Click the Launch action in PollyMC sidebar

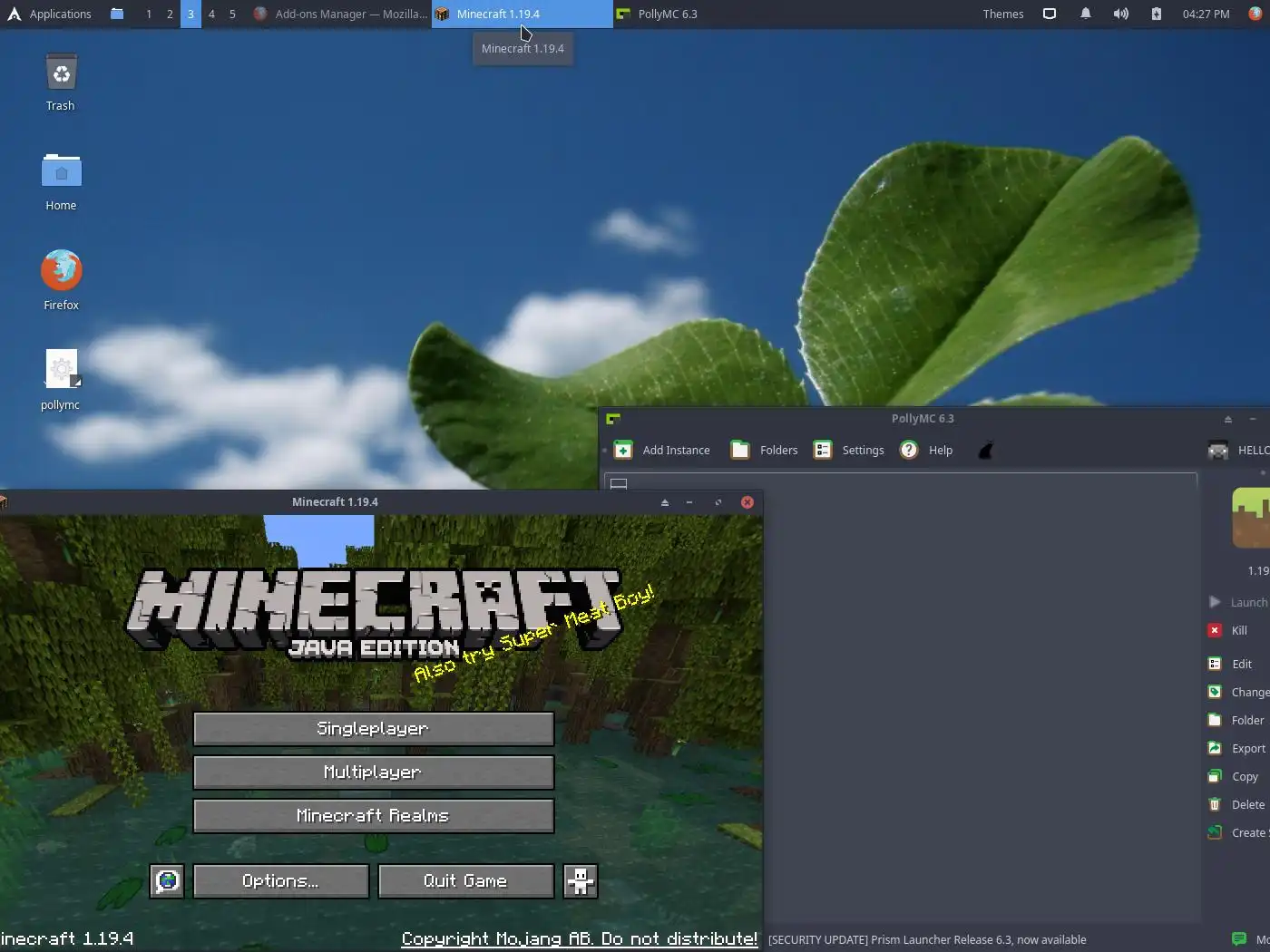point(1239,602)
